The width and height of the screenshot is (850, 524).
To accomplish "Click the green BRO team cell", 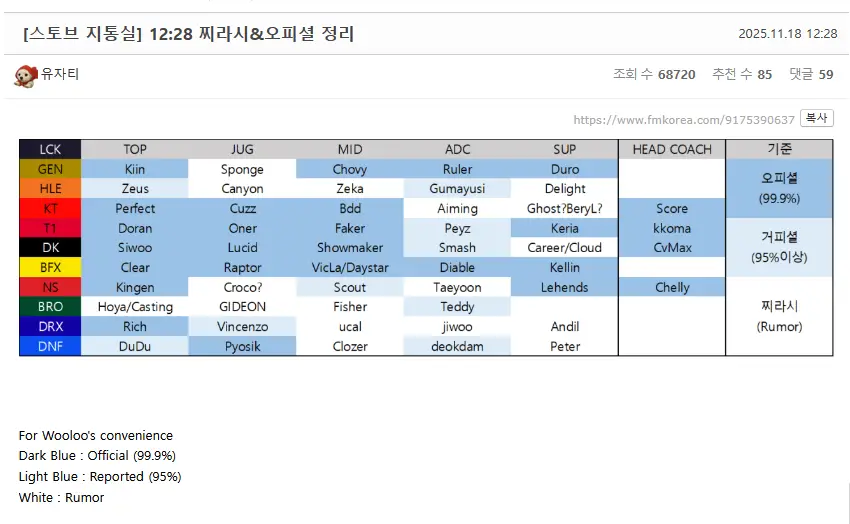I will (x=50, y=307).
